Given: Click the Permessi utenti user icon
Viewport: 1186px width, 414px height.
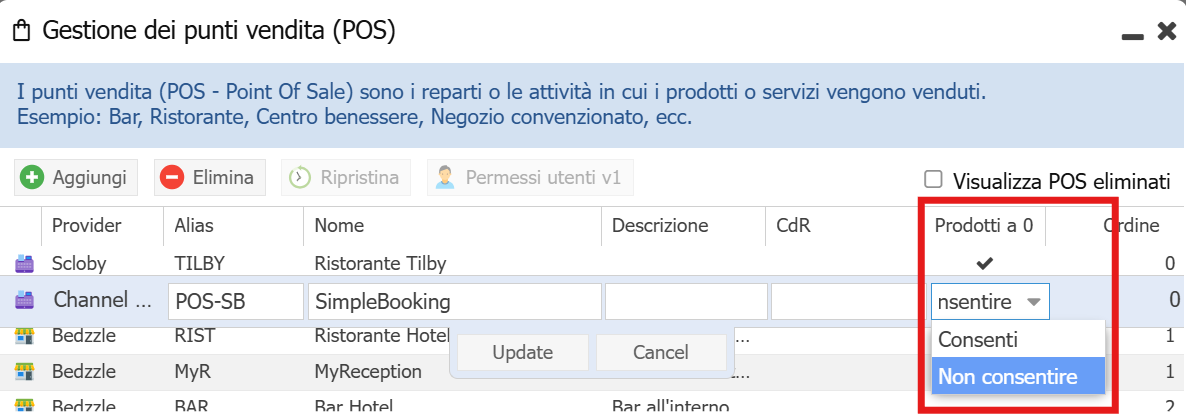Looking at the screenshot, I should coord(446,178).
